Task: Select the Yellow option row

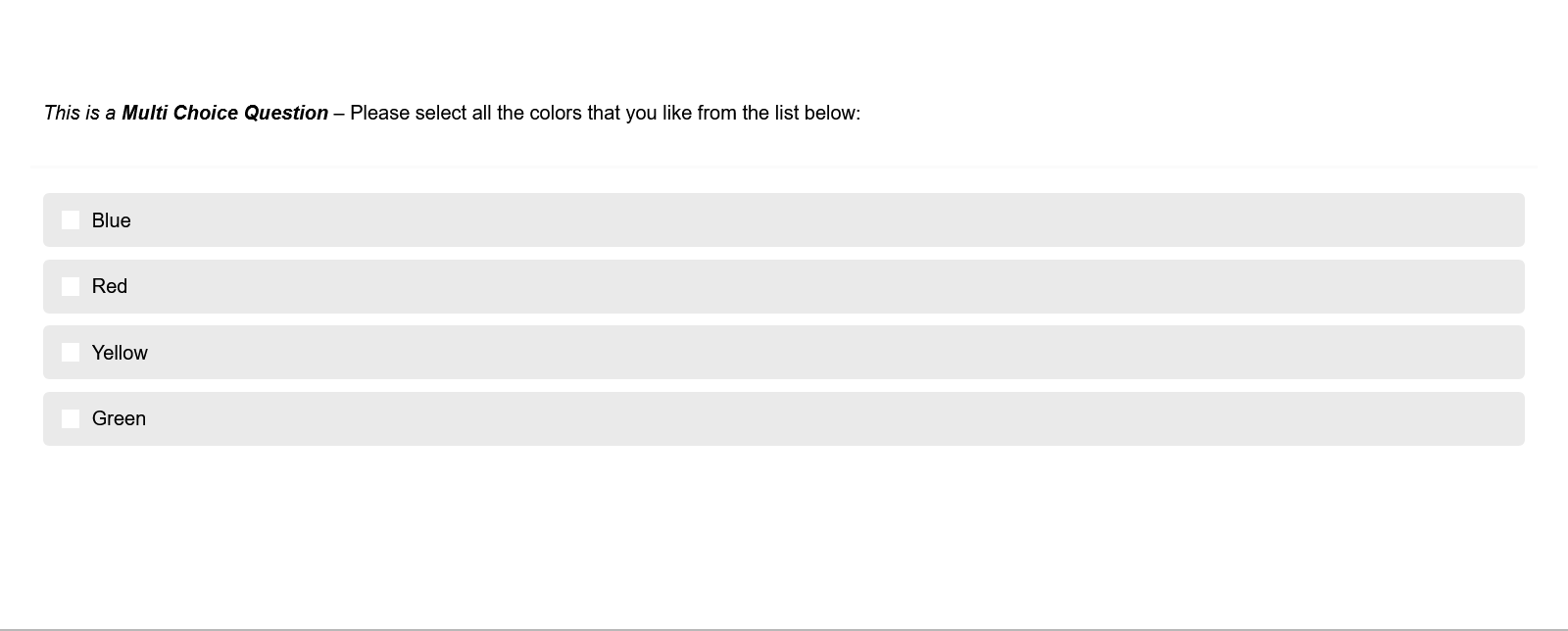Action: pos(784,352)
